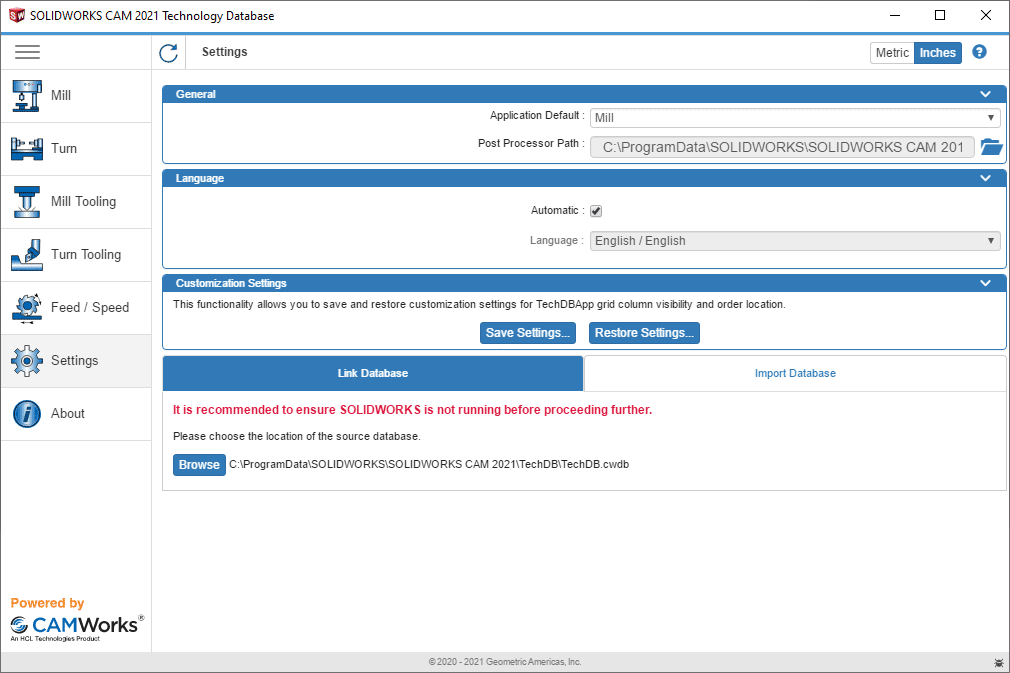Click the Settings gear icon in sidebar

pyautogui.click(x=26, y=361)
